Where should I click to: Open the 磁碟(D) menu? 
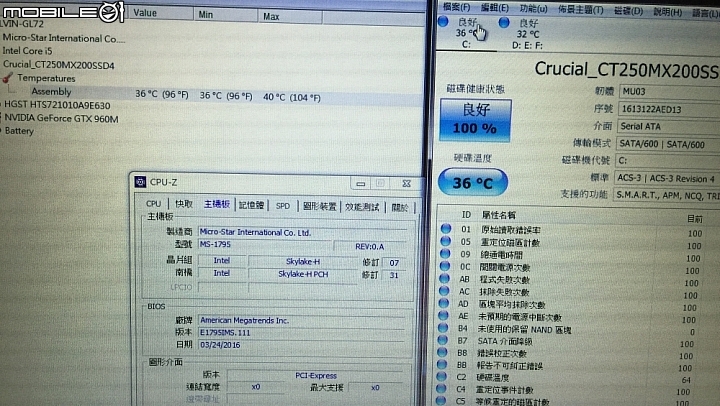click(628, 11)
